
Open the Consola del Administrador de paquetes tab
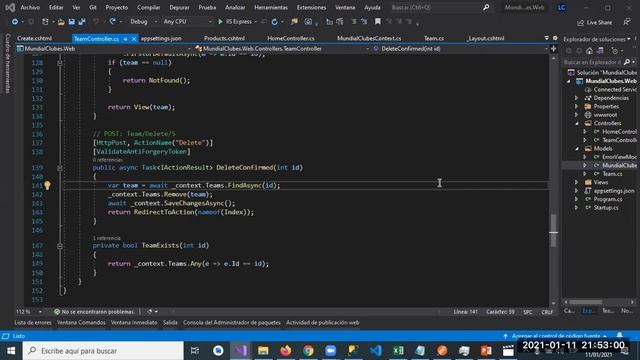[x=232, y=322]
